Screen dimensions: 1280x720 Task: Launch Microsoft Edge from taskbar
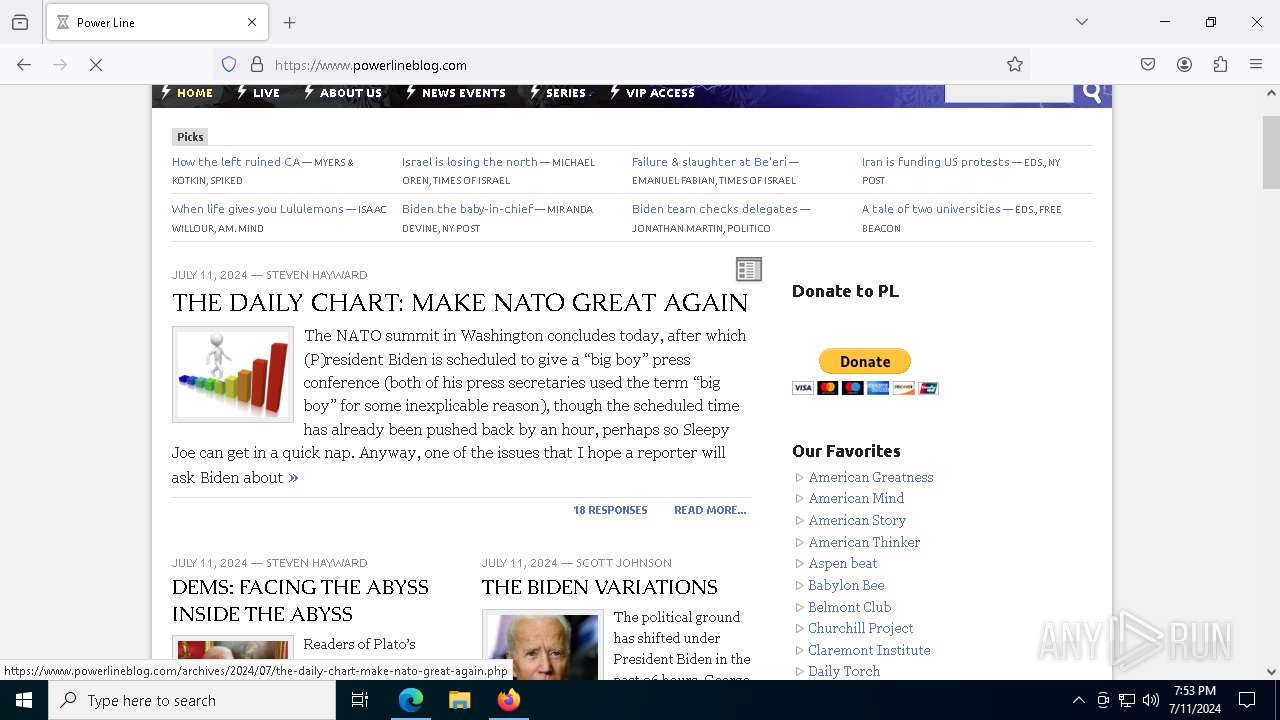(x=411, y=700)
